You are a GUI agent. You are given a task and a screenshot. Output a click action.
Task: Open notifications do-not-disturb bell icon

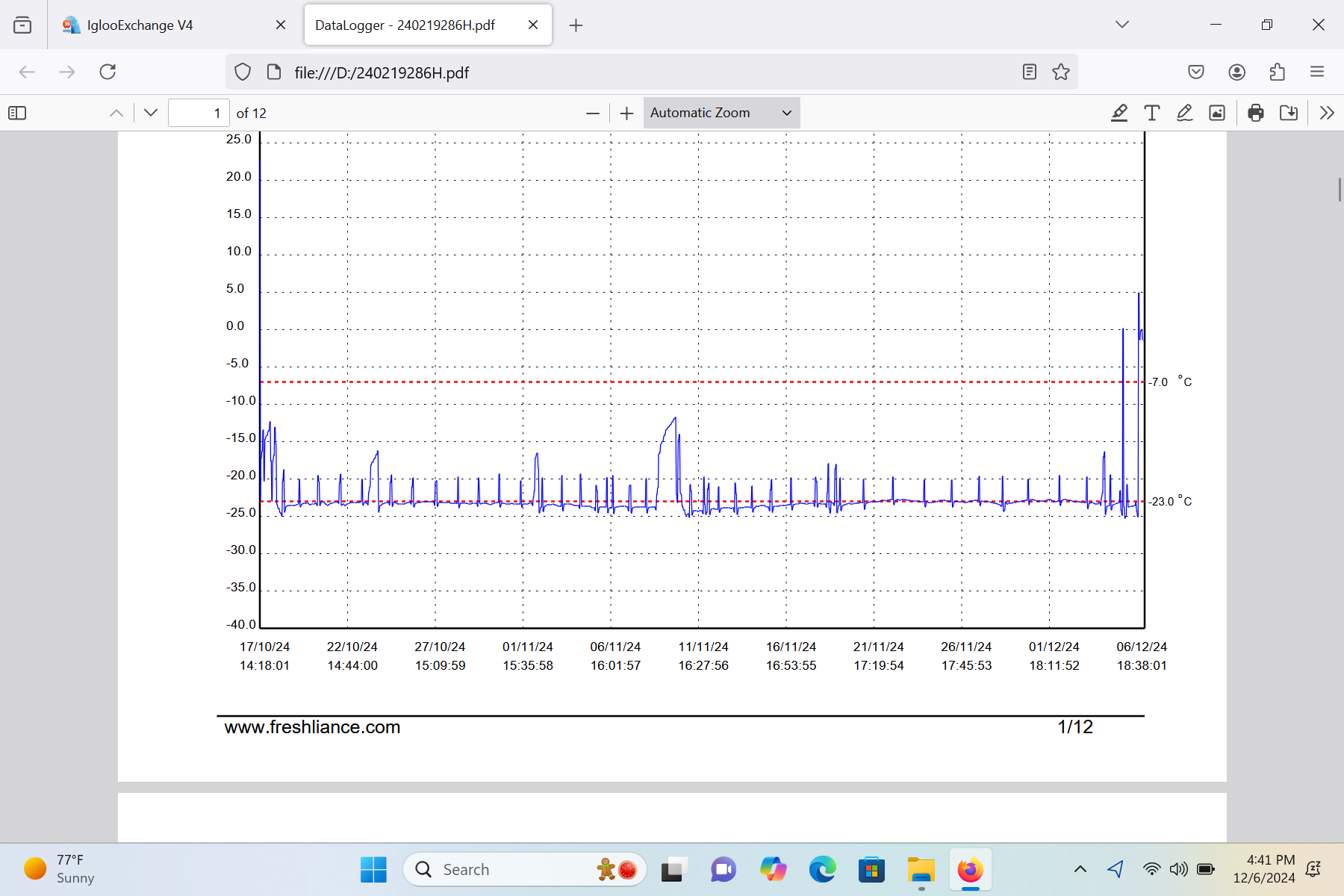click(x=1313, y=869)
